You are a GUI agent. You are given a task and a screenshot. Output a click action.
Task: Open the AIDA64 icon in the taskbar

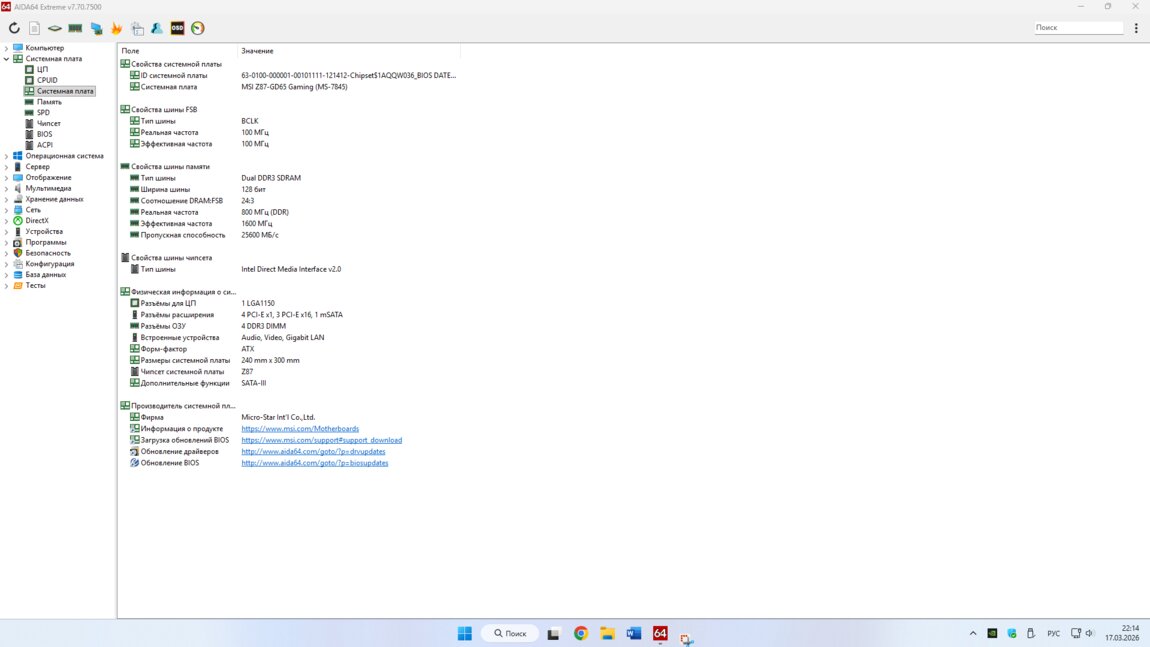coord(660,633)
